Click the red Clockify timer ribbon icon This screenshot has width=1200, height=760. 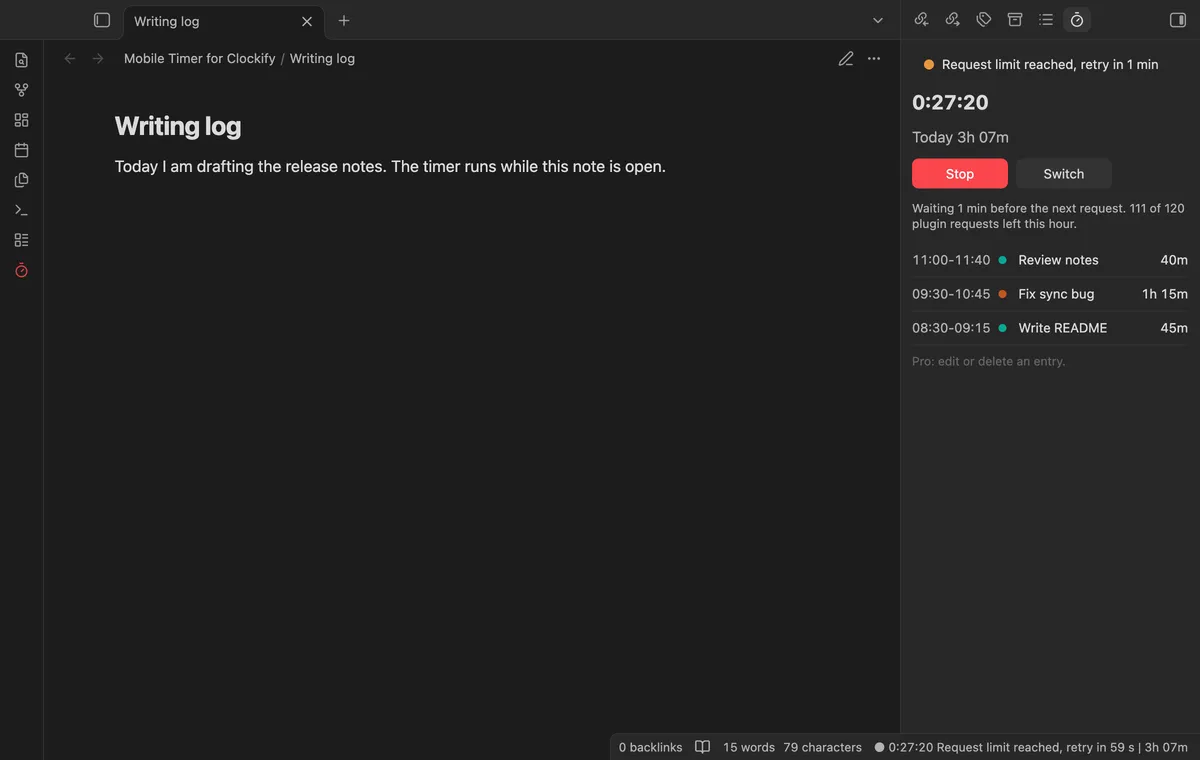coord(22,270)
